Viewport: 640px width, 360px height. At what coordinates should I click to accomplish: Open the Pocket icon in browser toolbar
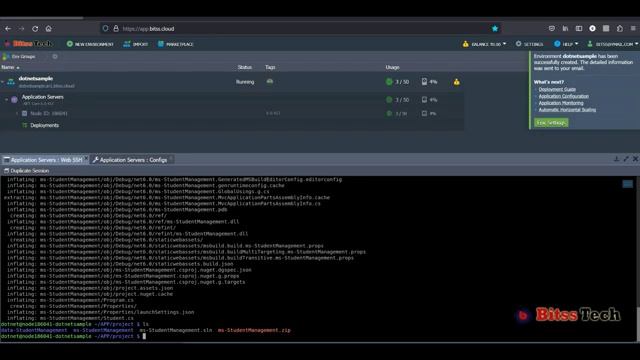tap(551, 29)
